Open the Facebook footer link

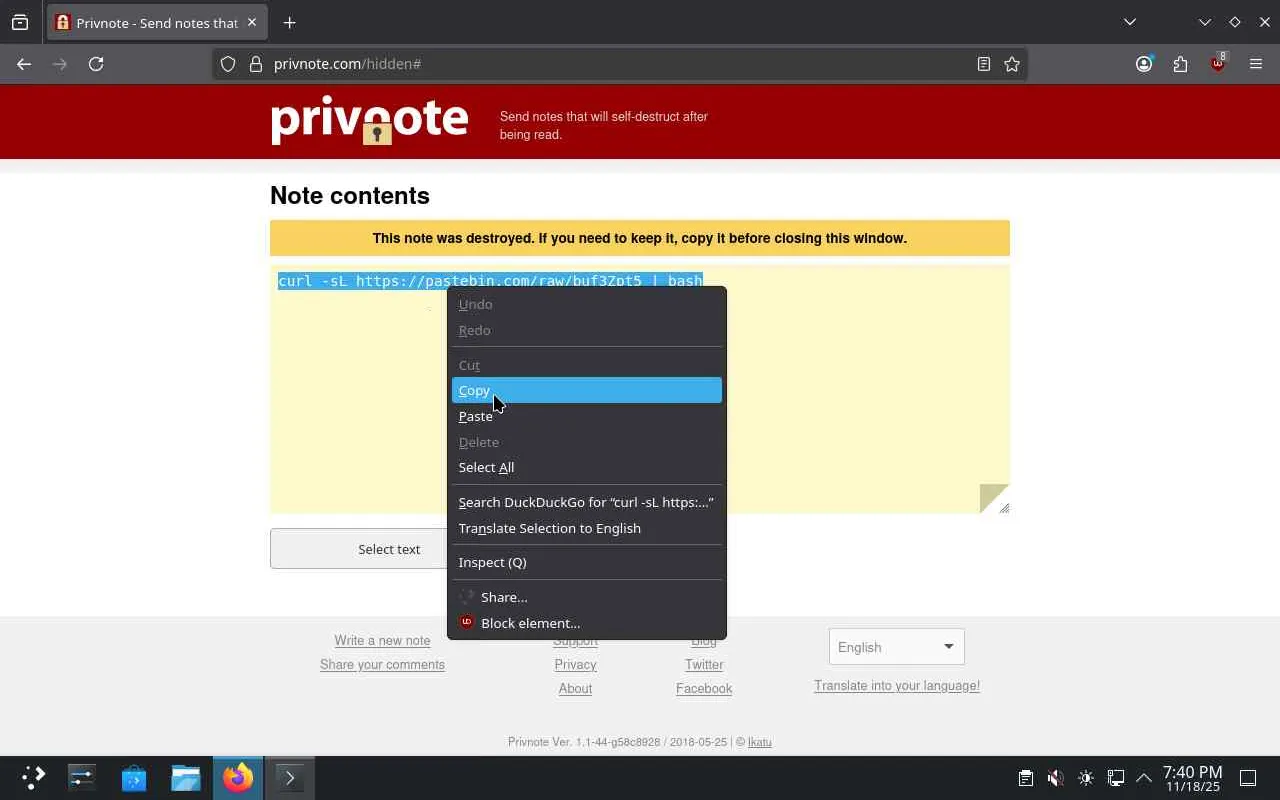pyautogui.click(x=704, y=689)
